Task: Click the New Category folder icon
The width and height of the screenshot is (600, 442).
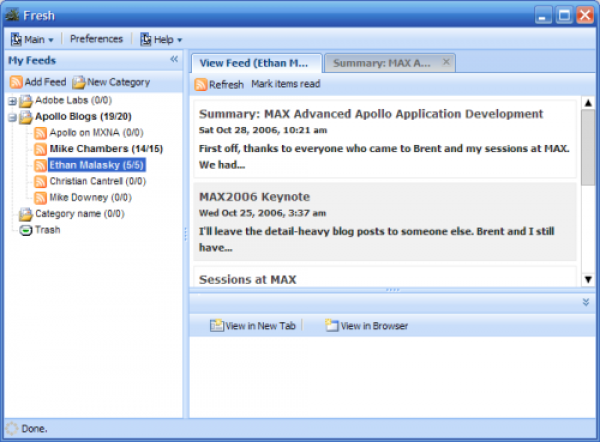Action: pyautogui.click(x=78, y=82)
